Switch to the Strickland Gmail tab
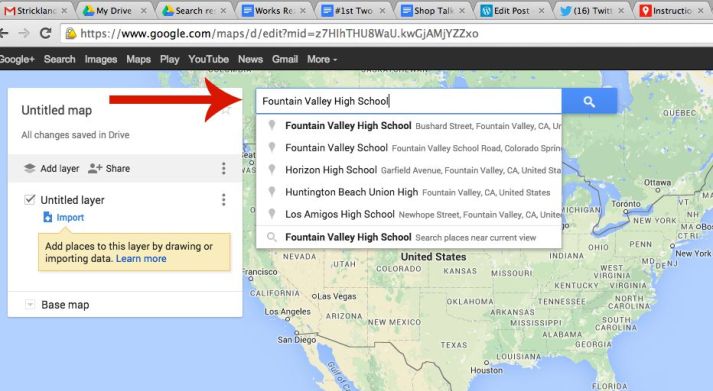Viewport: 713px width, 391px height. [36, 10]
